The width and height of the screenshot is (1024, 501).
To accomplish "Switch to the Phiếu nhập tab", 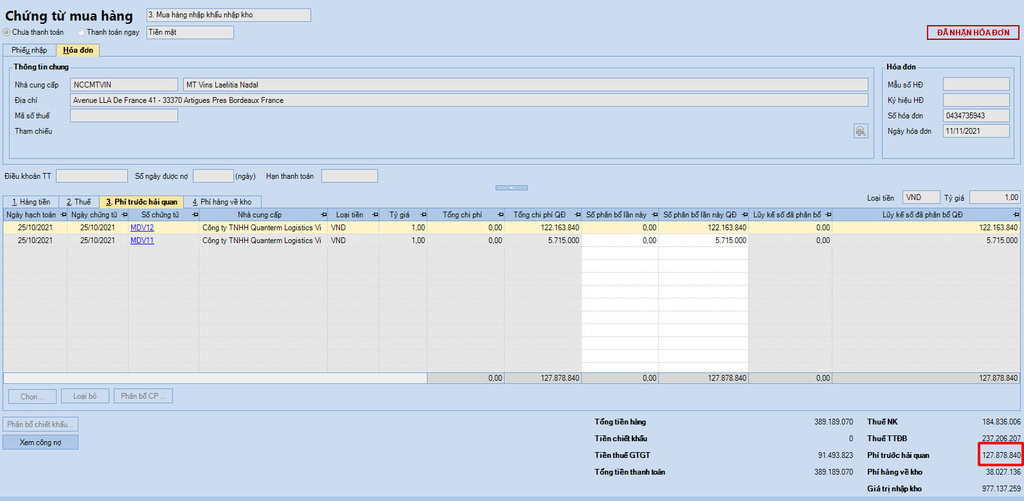I will click(x=29, y=50).
